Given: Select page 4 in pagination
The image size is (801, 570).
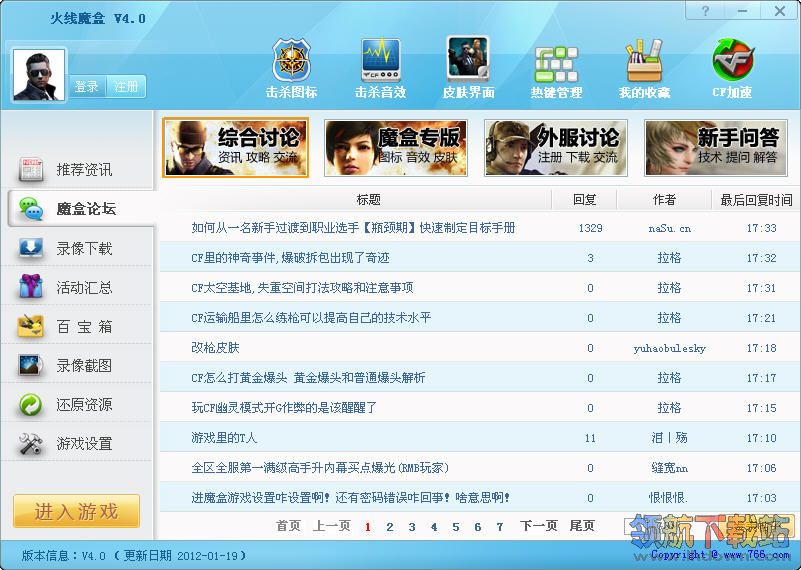Looking at the screenshot, I should point(434,527).
